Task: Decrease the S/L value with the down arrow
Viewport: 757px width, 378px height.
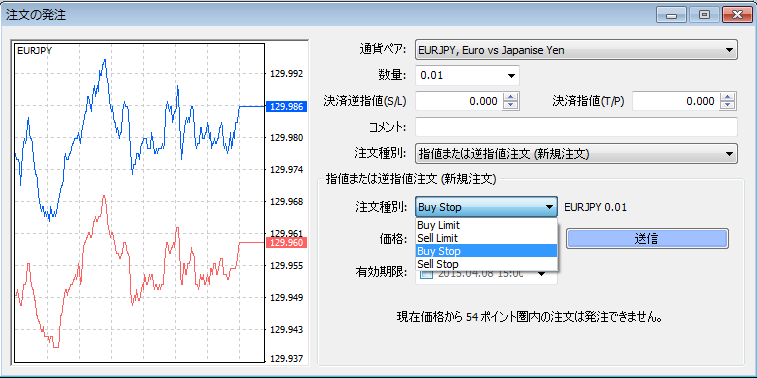Action: [x=511, y=105]
